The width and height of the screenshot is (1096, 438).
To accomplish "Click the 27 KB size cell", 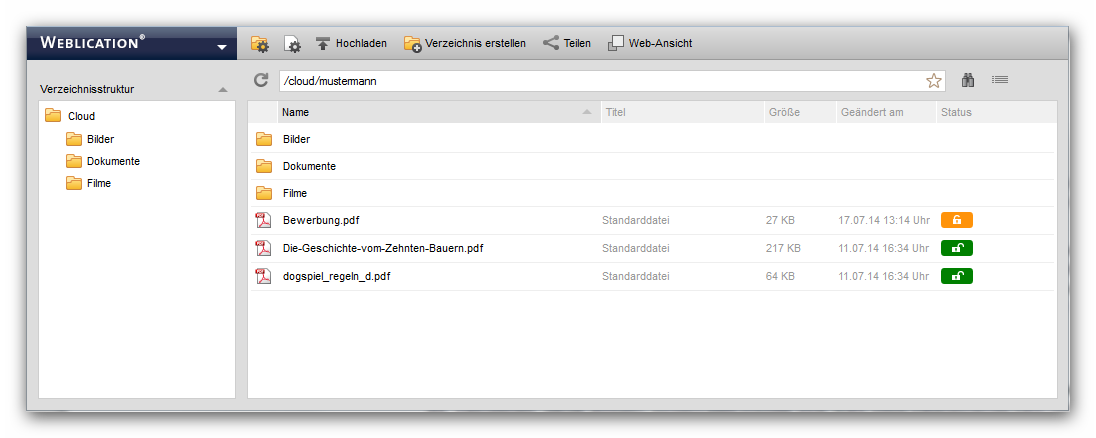I will 780,220.
